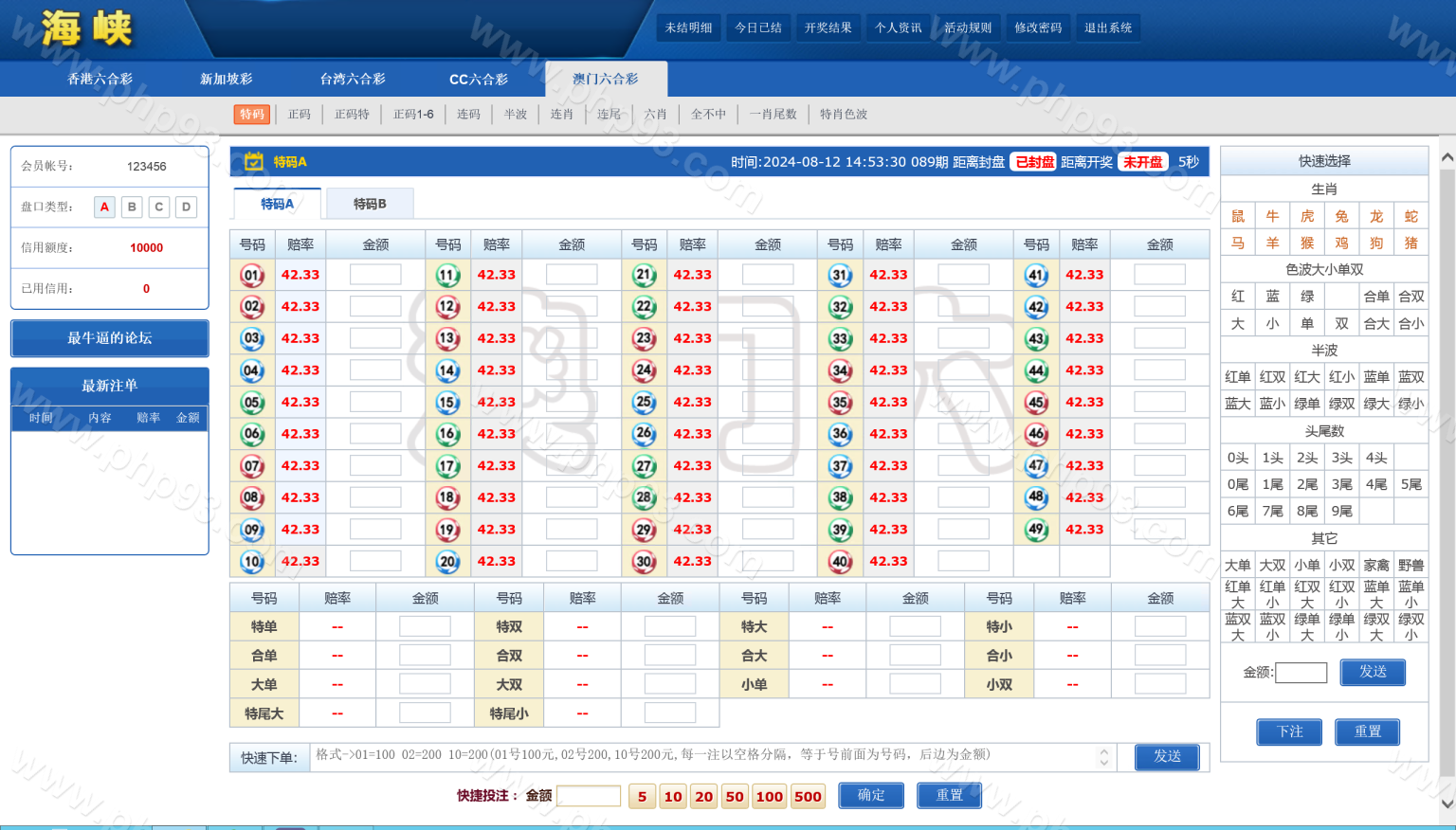The width and height of the screenshot is (1456, 830).
Task: Select handicap type A
Action: point(104,207)
